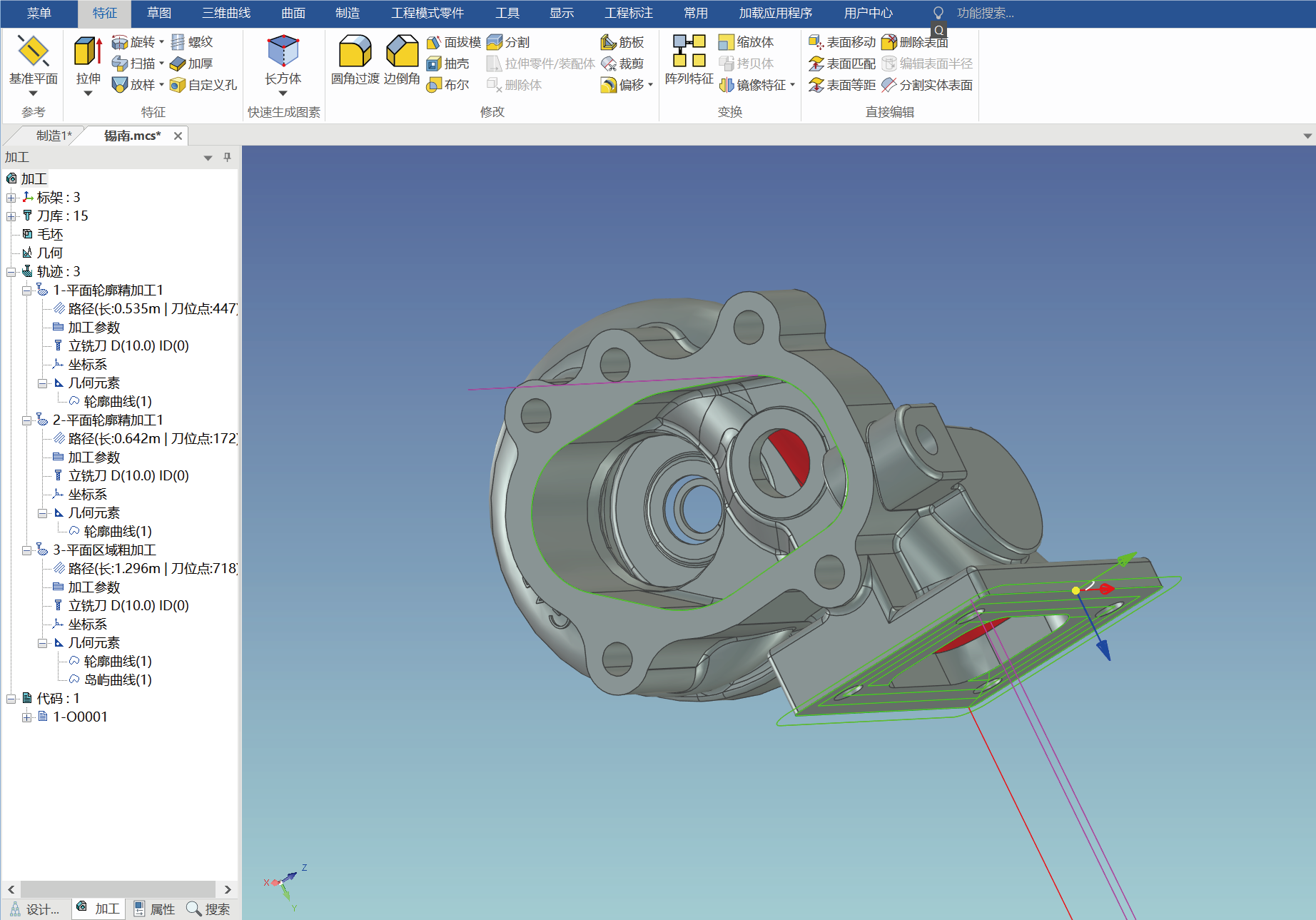Click the 阵列特征 pattern feature icon
1316x920 pixels.
pos(689,52)
